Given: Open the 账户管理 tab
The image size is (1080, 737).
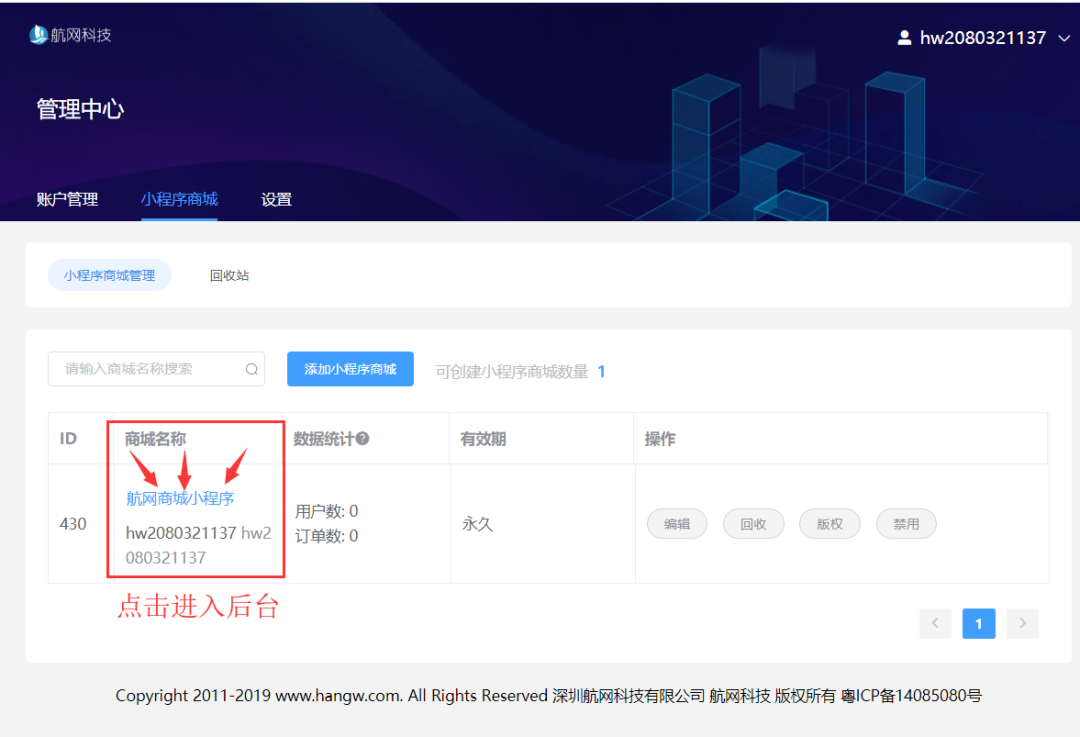Looking at the screenshot, I should coord(67,200).
